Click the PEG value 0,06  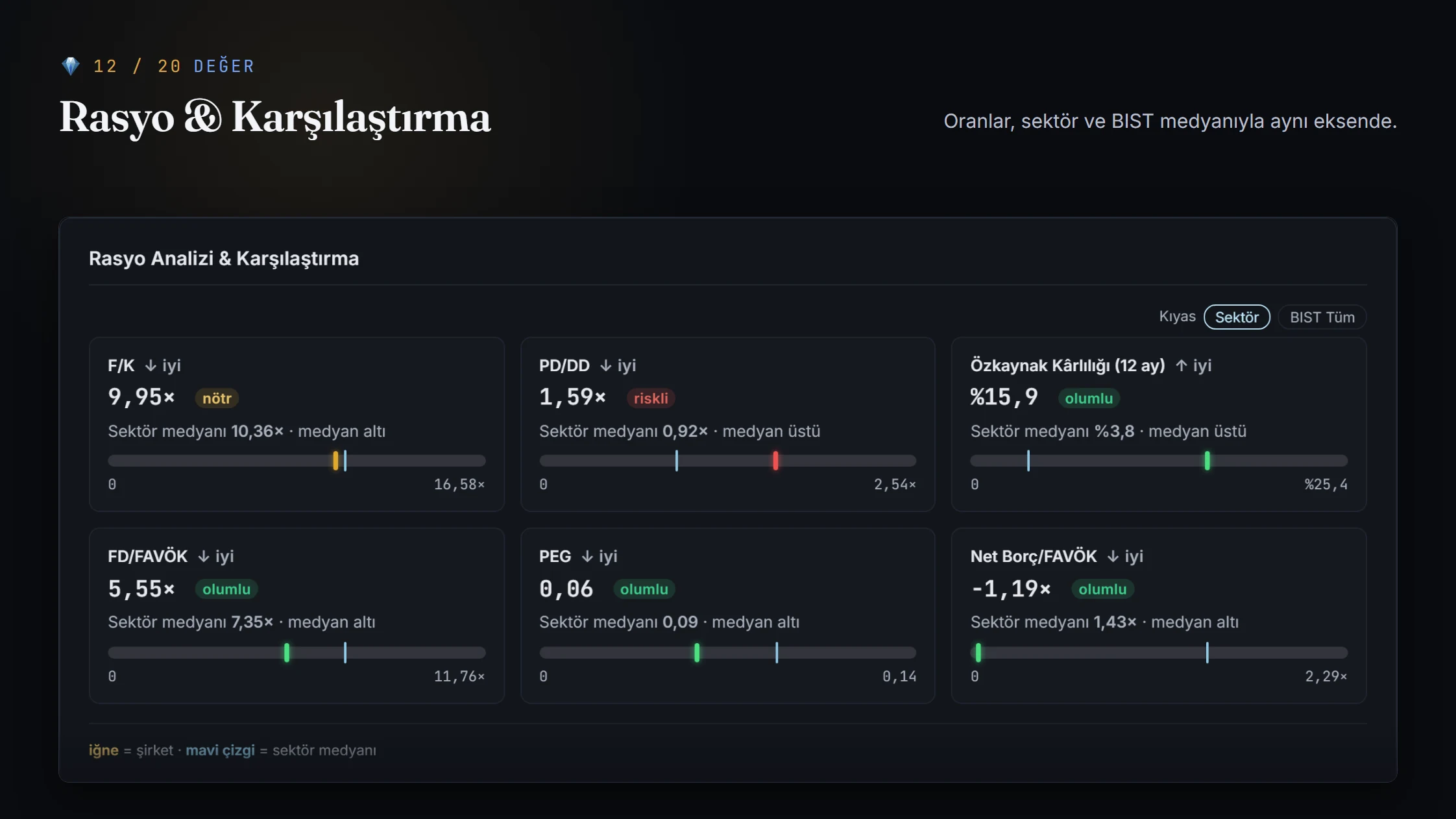tap(566, 589)
